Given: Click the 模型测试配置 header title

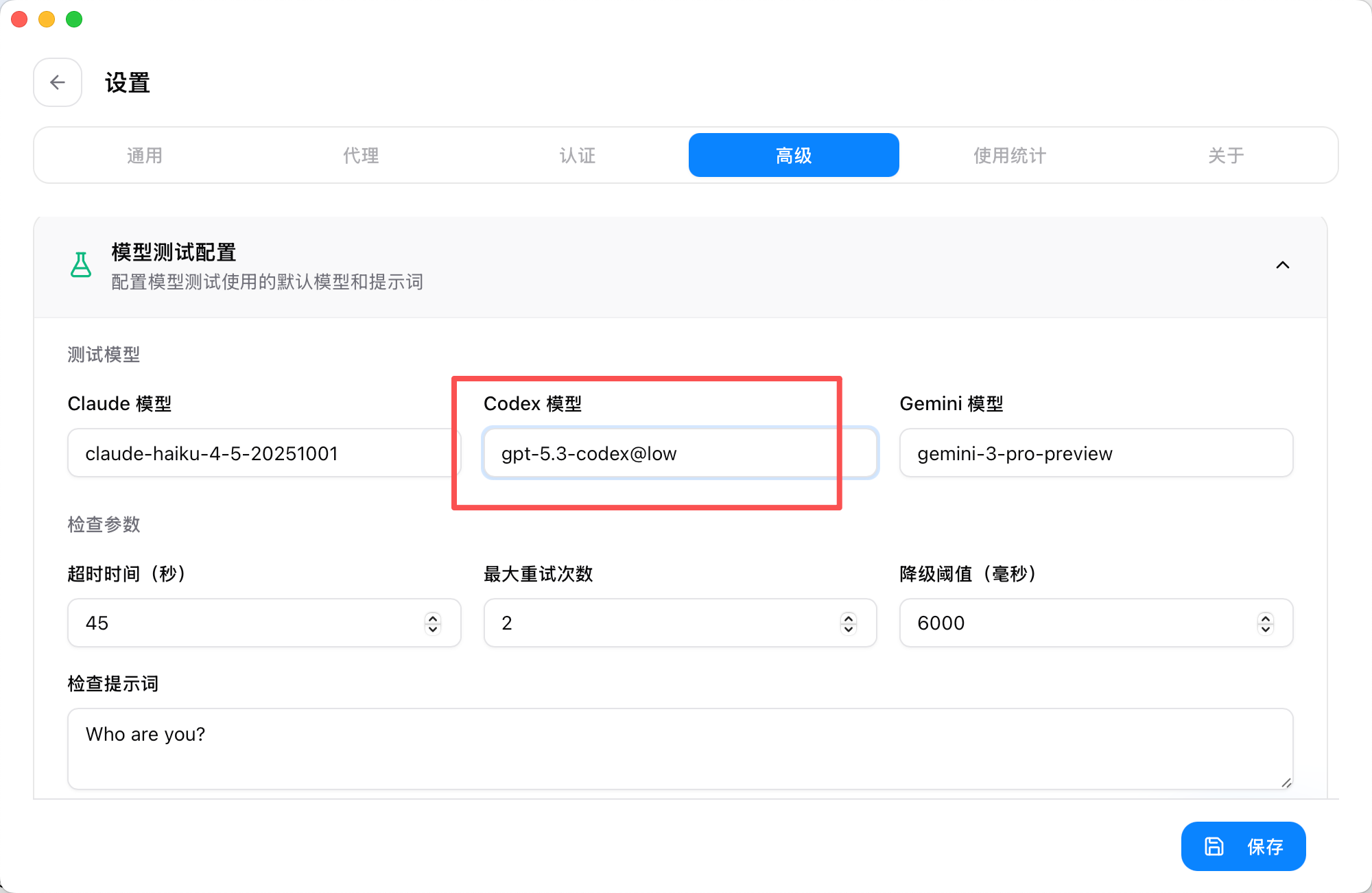Looking at the screenshot, I should click(174, 252).
